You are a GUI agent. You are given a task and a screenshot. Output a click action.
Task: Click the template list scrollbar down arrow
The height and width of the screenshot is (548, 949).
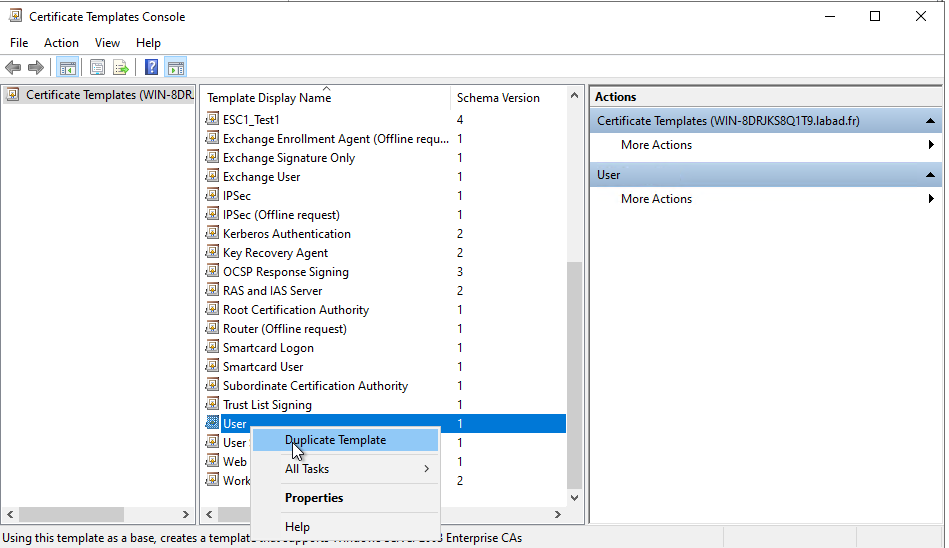[575, 496]
